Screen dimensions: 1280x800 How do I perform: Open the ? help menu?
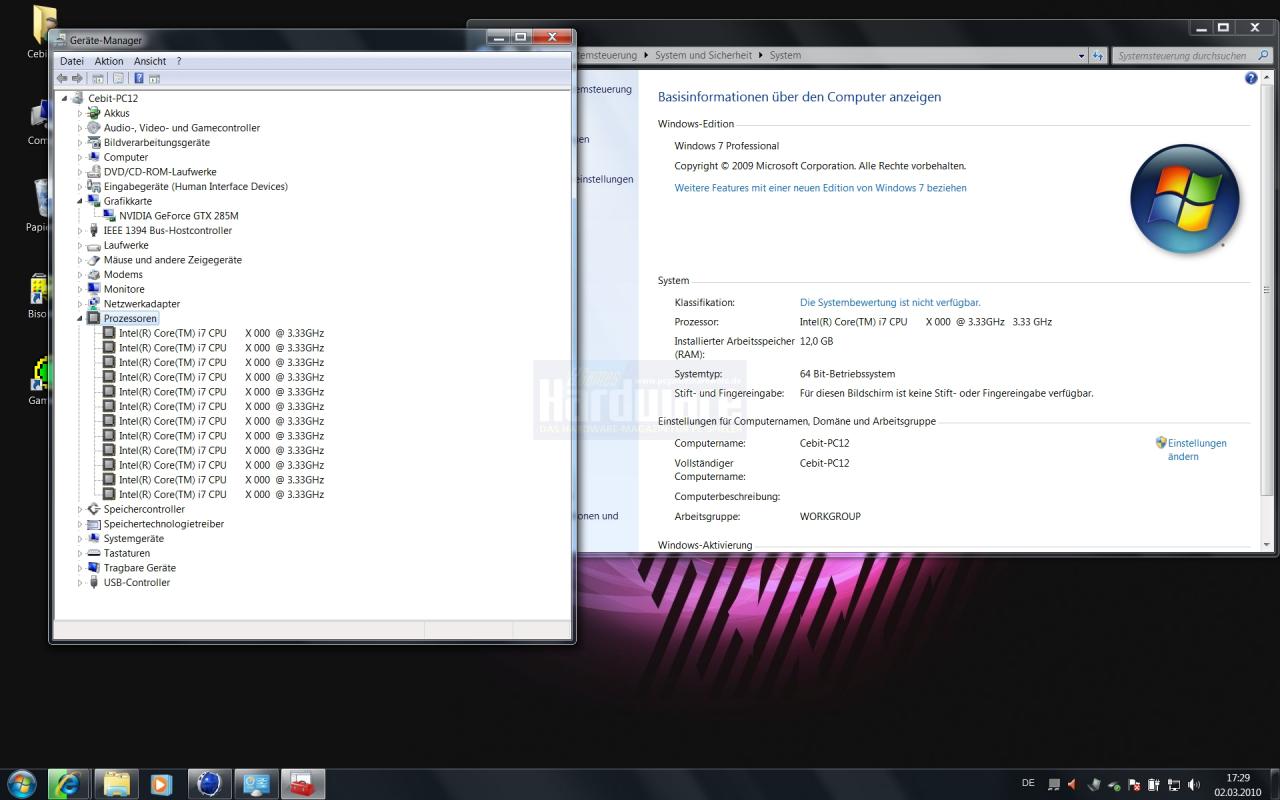click(179, 61)
